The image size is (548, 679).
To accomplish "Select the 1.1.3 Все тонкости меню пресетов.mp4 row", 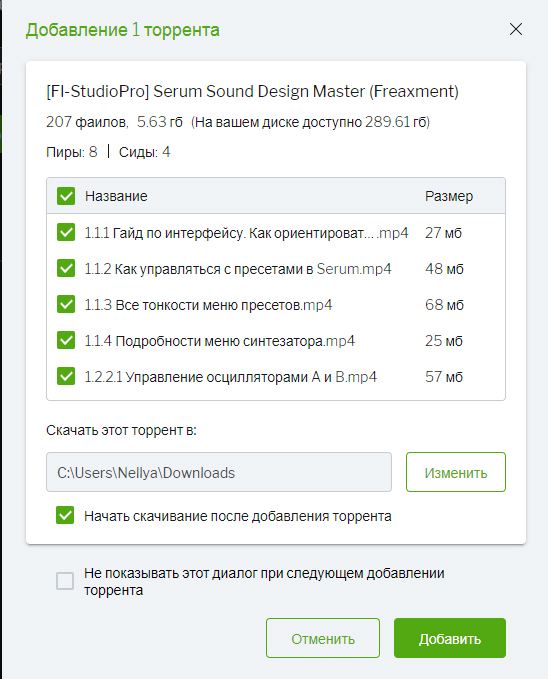I will (276, 305).
